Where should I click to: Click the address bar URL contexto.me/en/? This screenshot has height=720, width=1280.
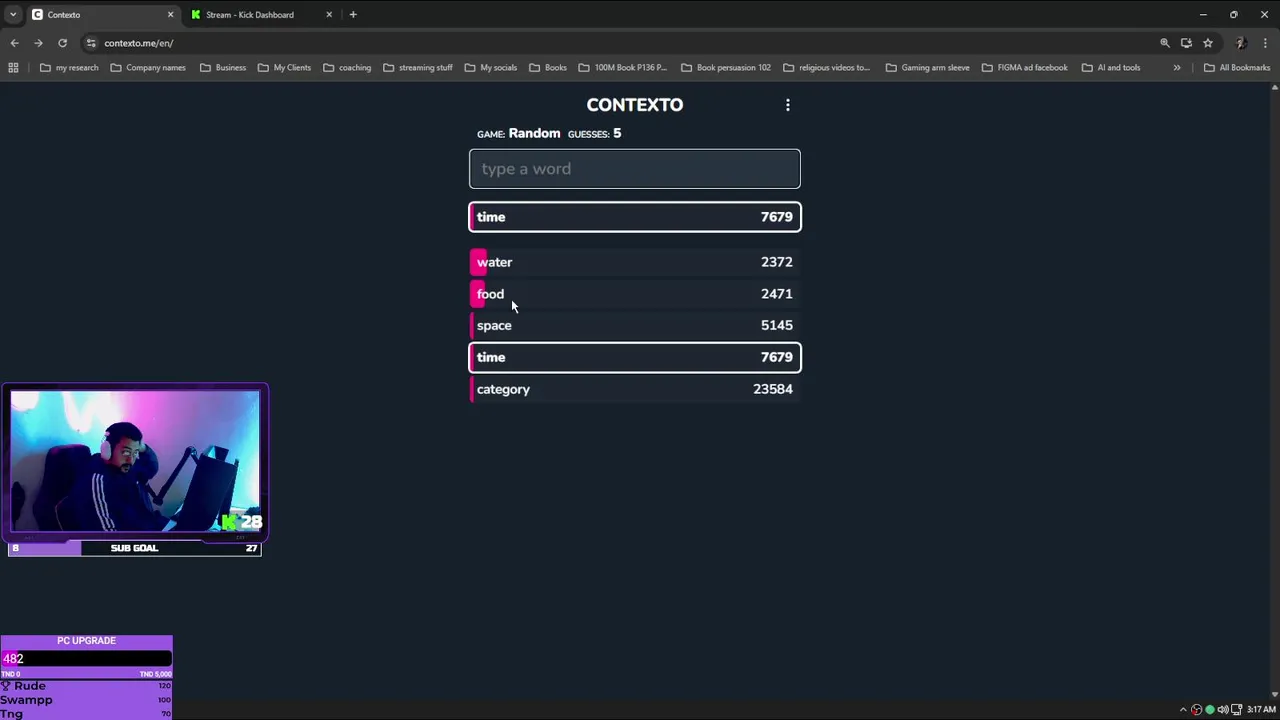(x=139, y=43)
